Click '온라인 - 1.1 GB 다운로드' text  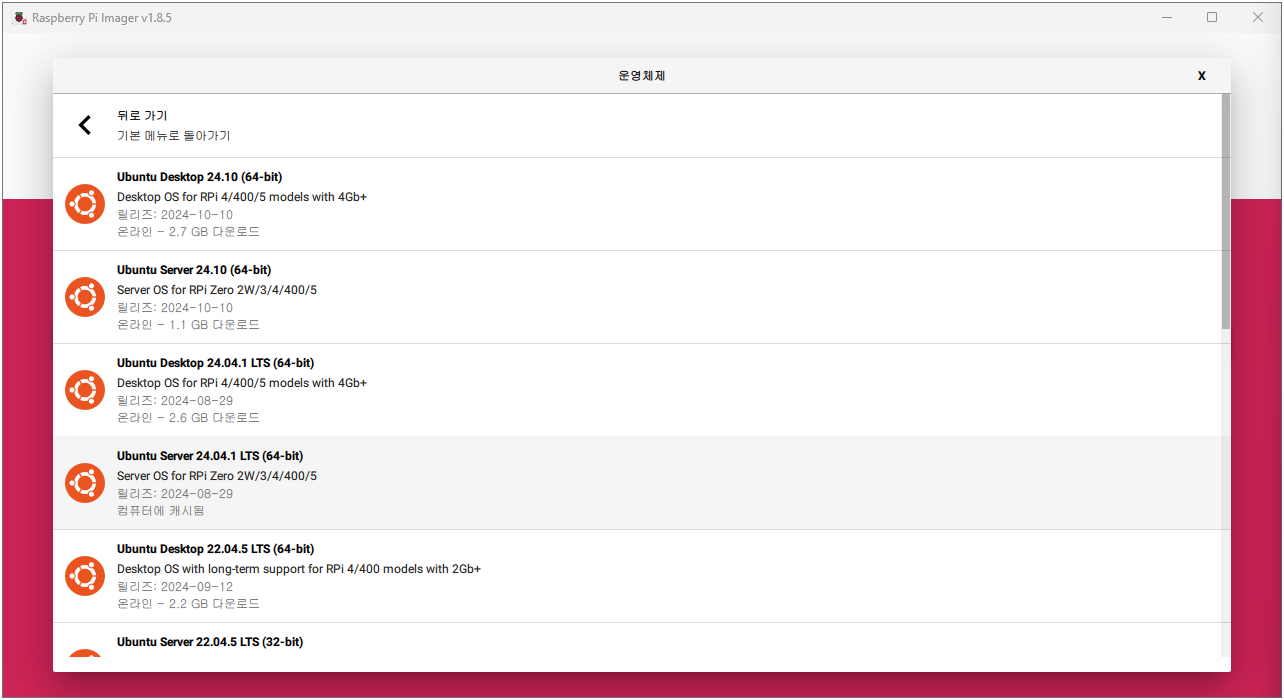[188, 325]
